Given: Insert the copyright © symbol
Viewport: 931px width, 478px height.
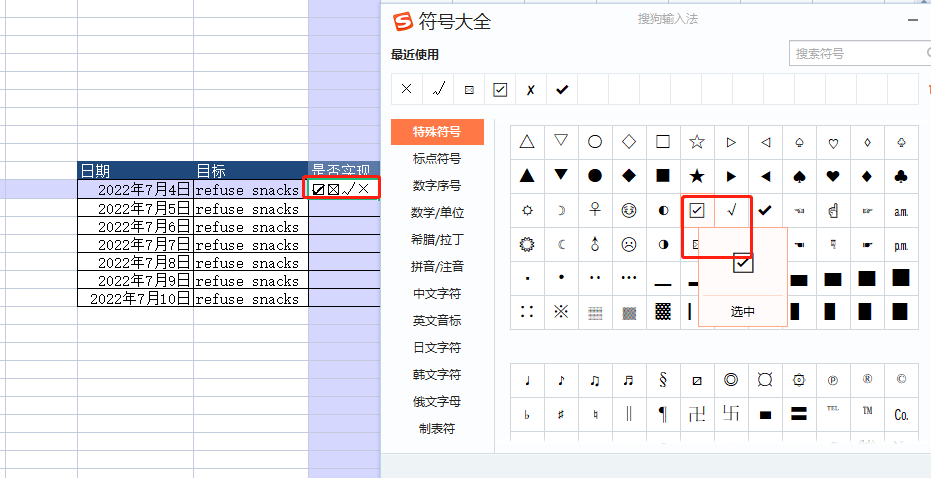Looking at the screenshot, I should [900, 380].
